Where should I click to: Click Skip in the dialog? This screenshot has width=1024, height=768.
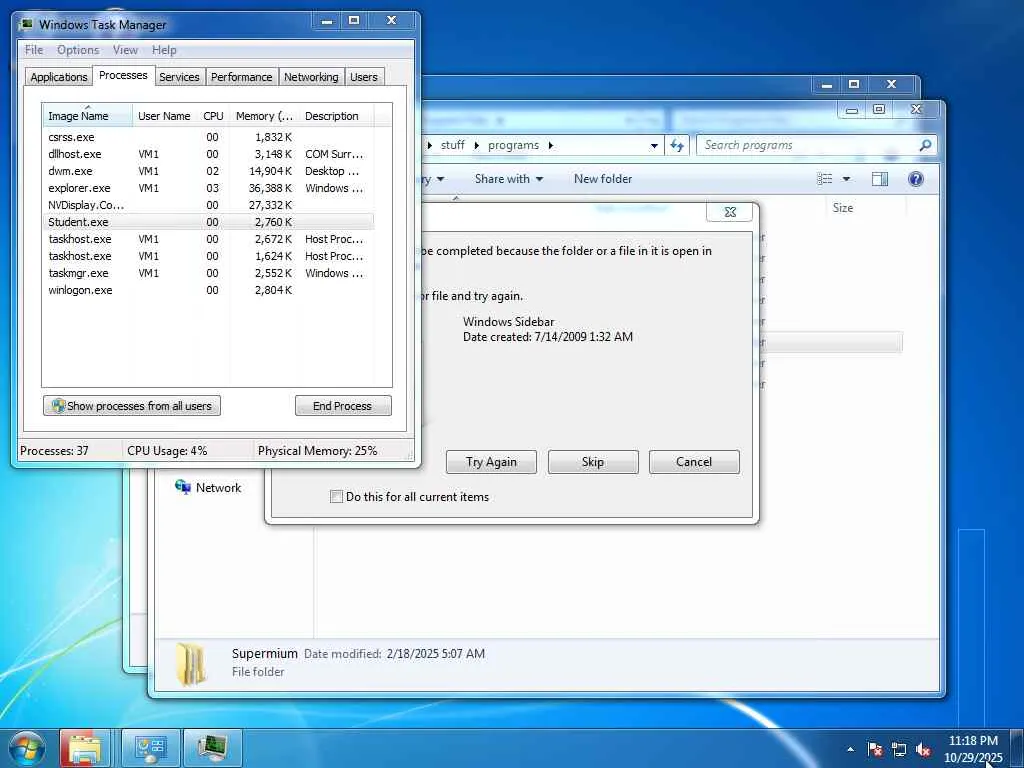[x=593, y=462]
